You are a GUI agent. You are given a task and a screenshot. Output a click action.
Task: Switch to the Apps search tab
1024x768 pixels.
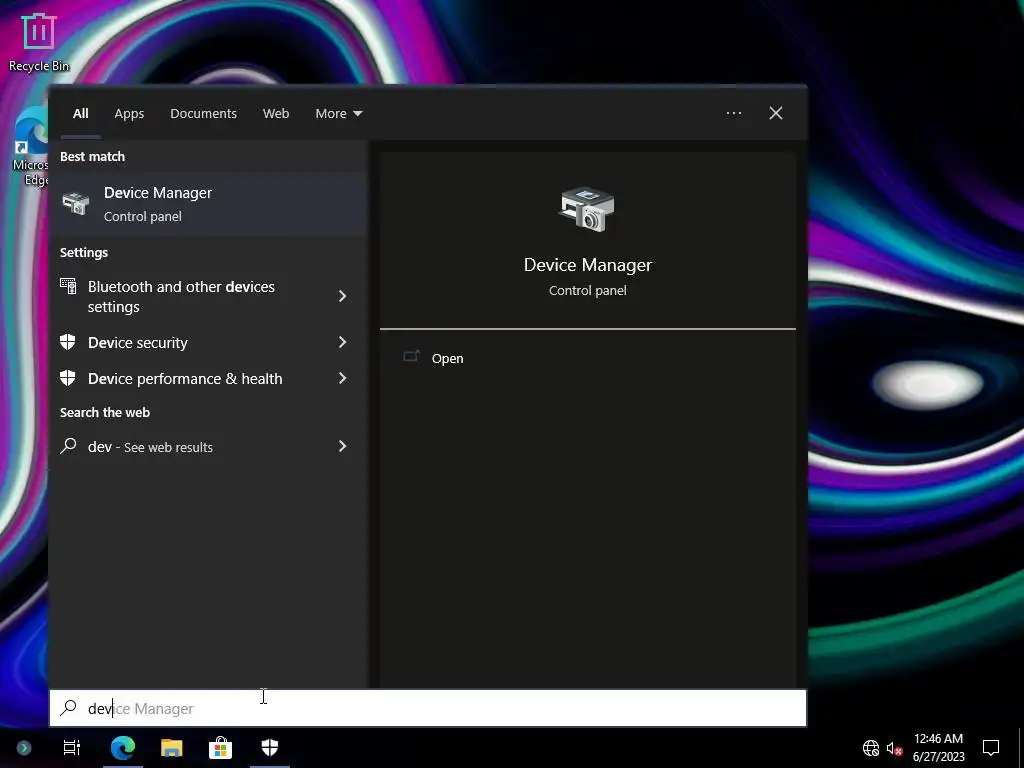[129, 113]
